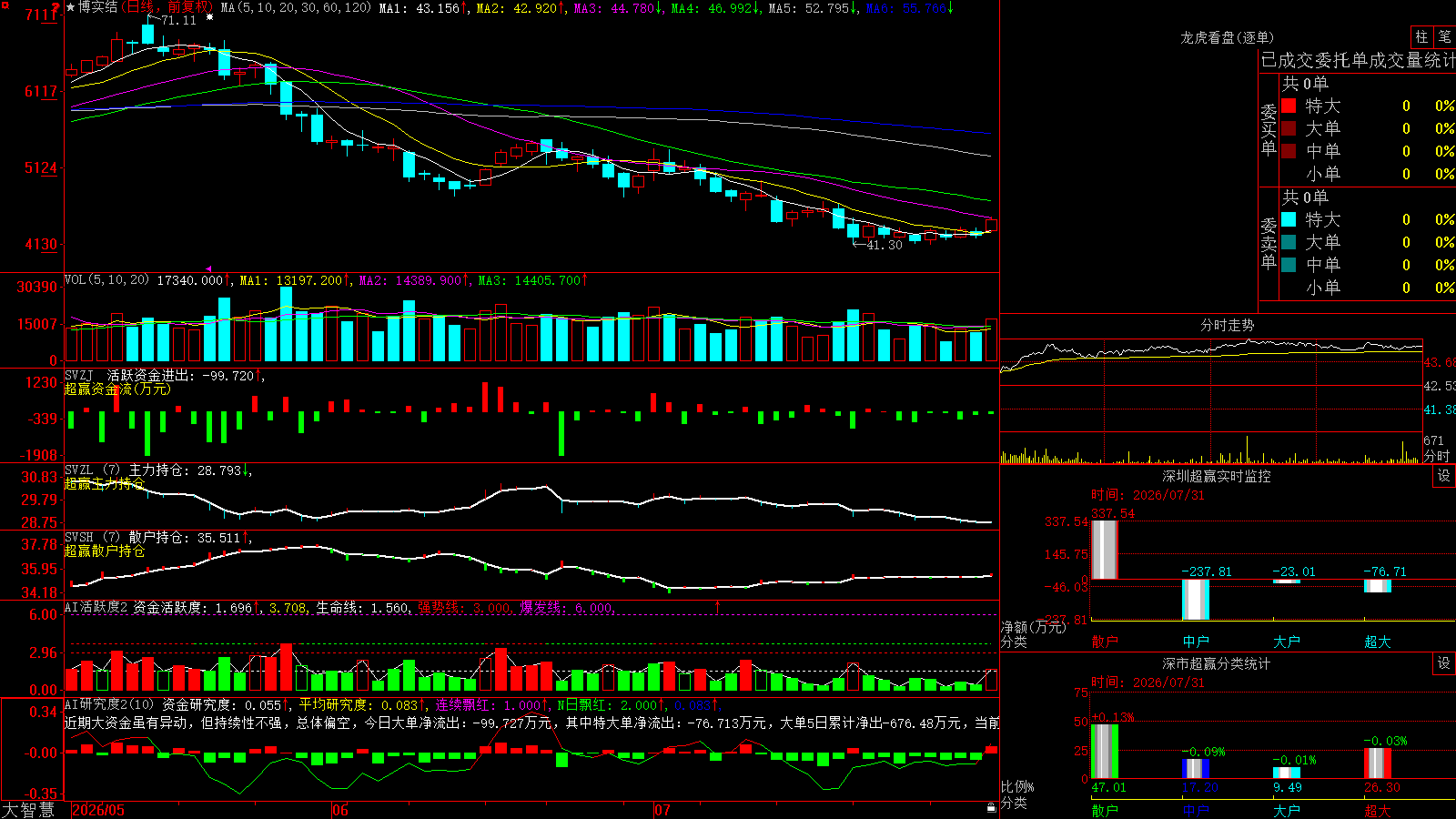Screen dimensions: 1456x819
Task: Click the 06 month marker on timeline
Action: 339,810
